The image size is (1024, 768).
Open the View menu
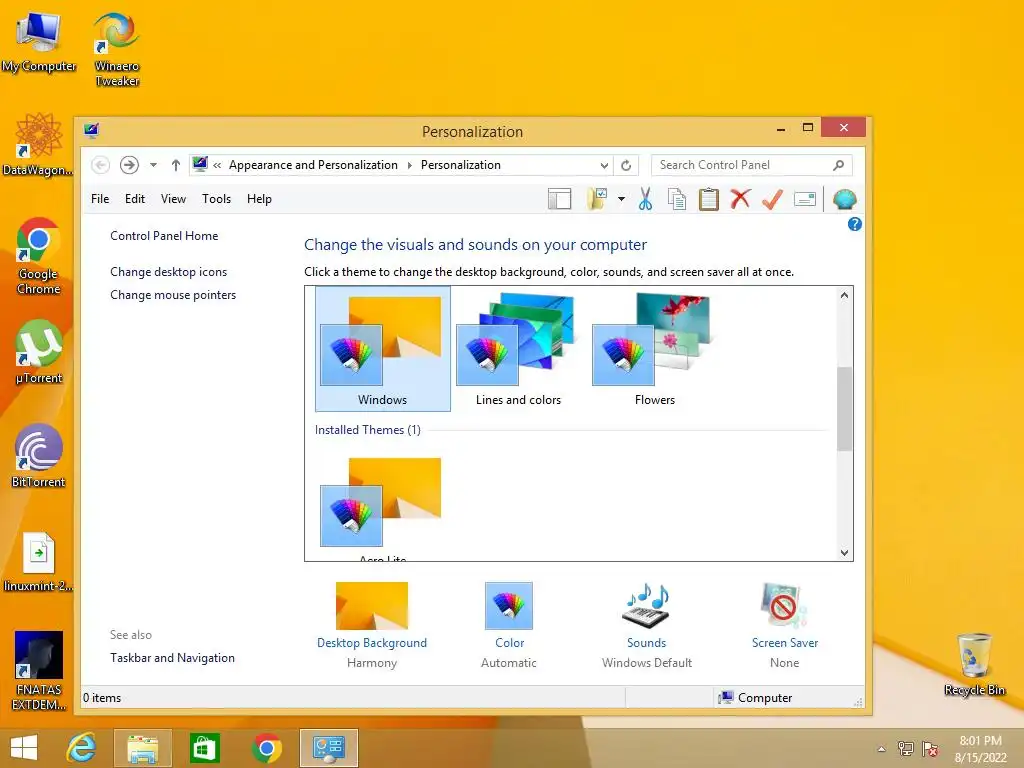coord(173,199)
